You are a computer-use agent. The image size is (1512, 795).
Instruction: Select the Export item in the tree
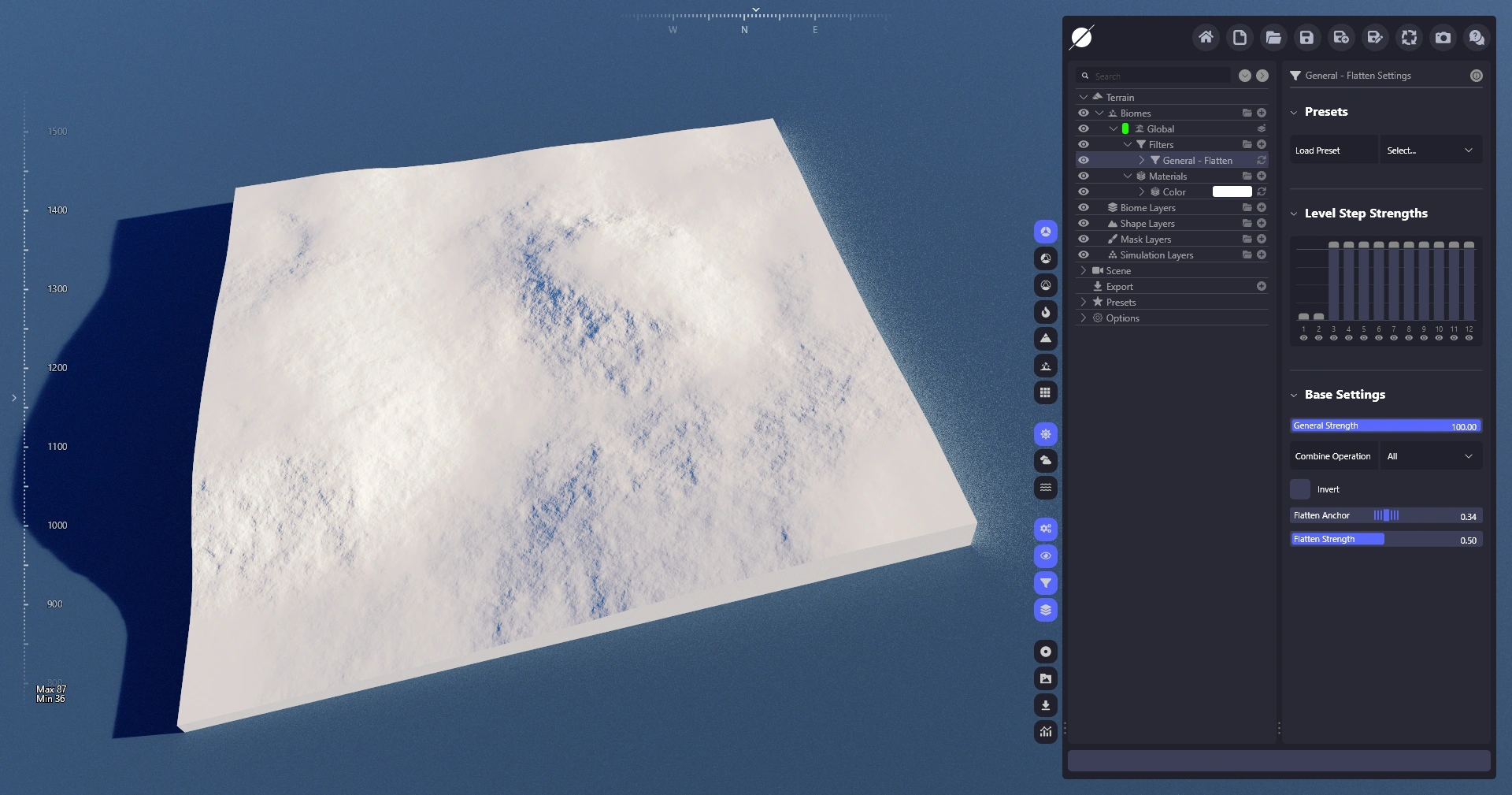(x=1119, y=287)
